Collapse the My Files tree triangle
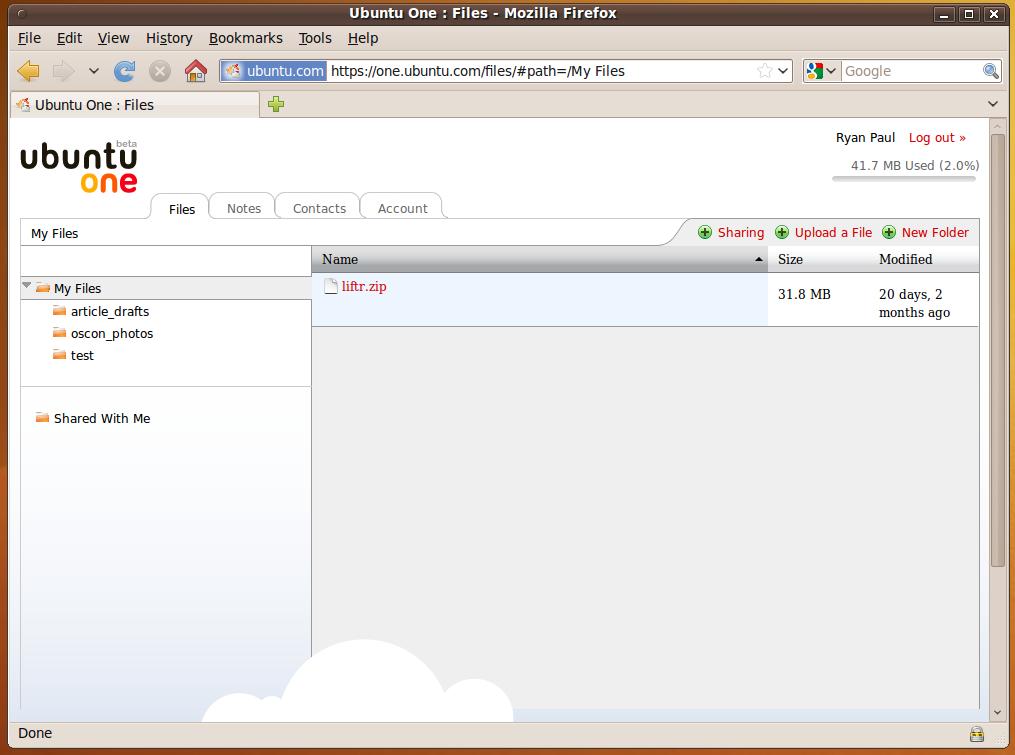The image size is (1015, 755). pos(27,285)
